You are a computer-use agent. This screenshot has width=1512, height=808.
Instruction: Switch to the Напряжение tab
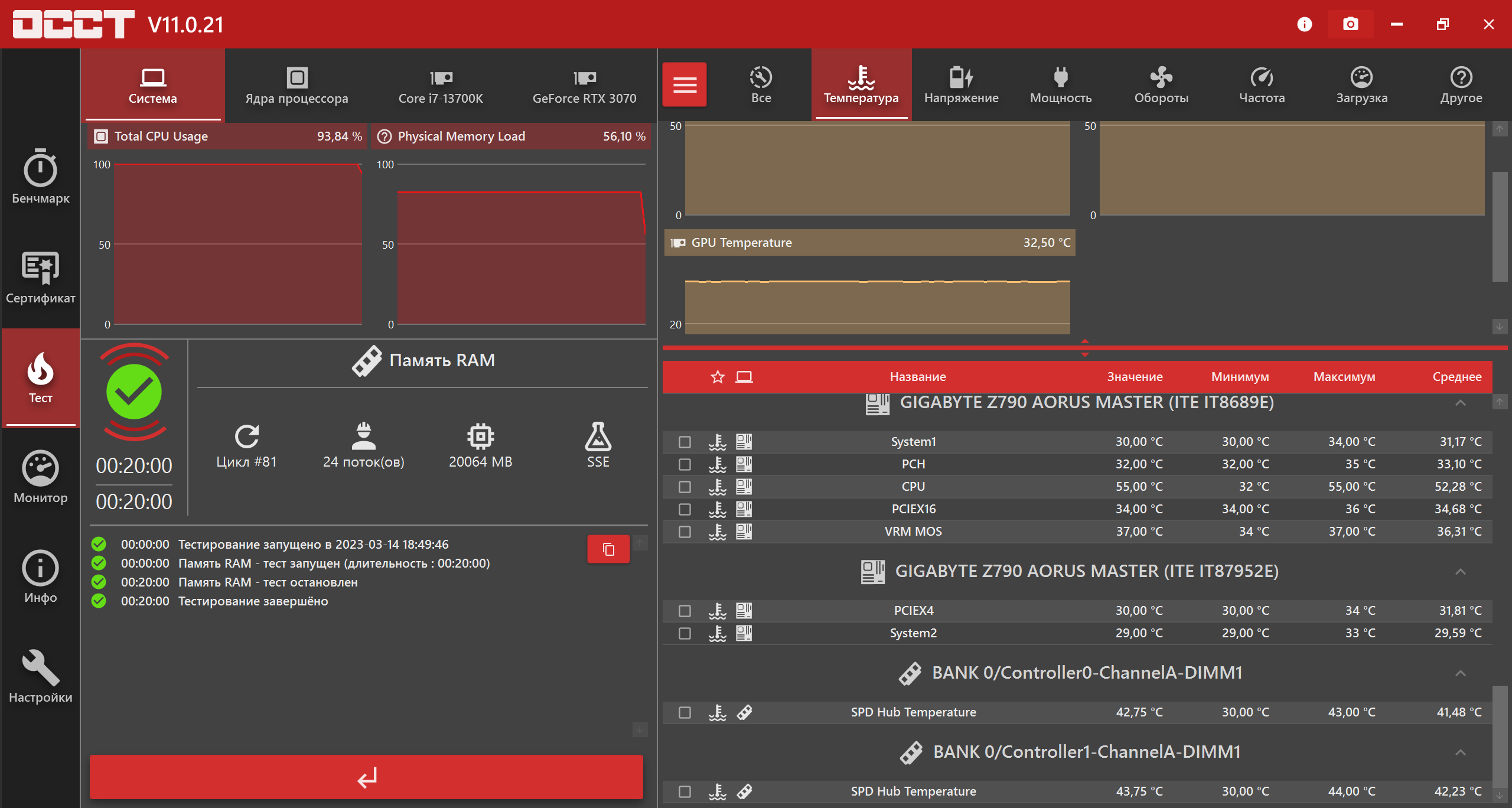[x=961, y=85]
